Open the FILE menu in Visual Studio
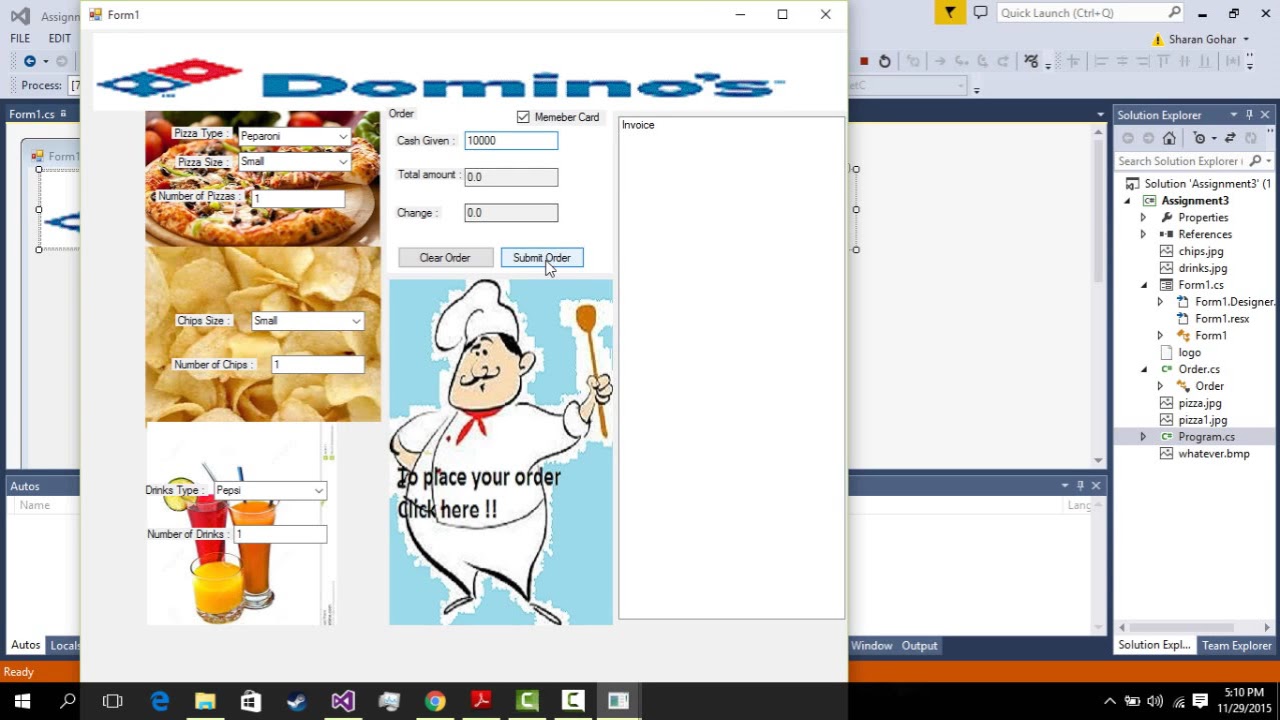This screenshot has width=1280, height=720. point(20,38)
